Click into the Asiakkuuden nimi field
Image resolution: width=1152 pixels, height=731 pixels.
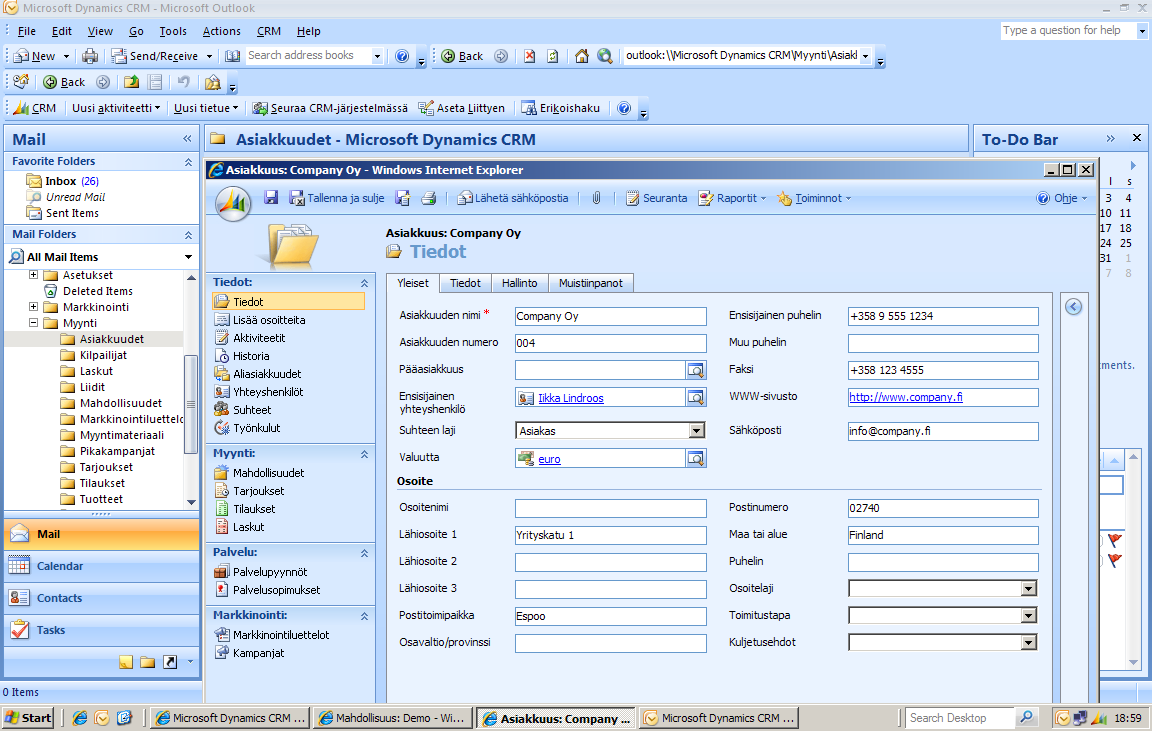point(611,316)
